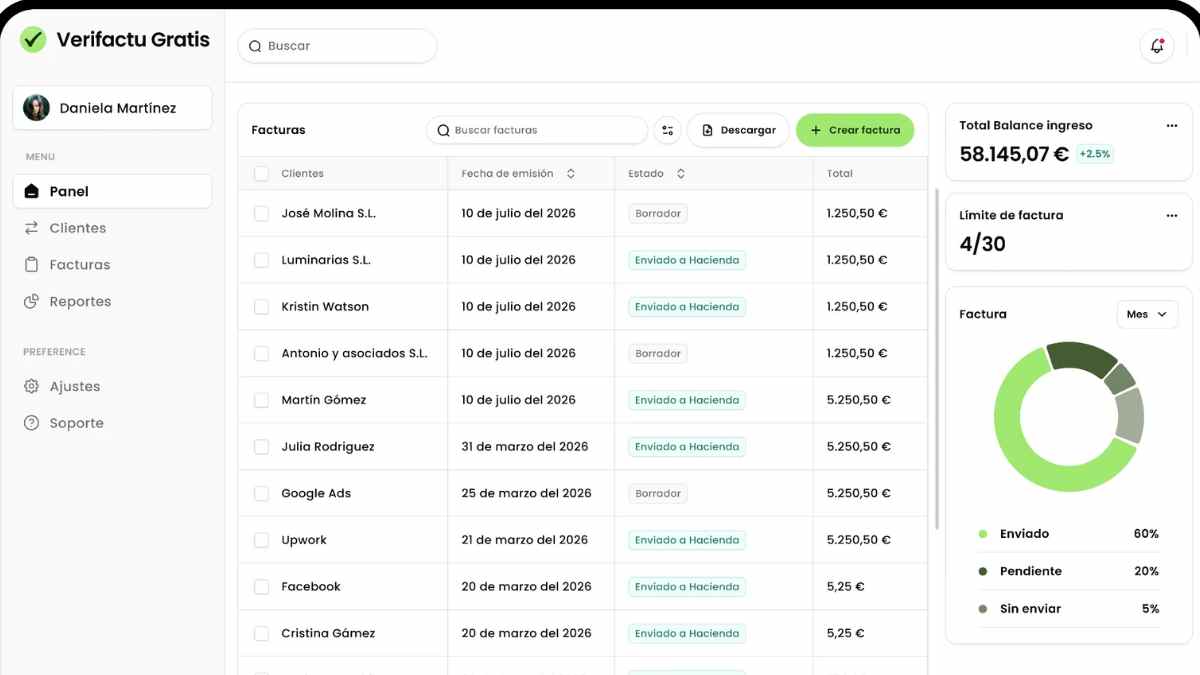
Task: Click Daniela Martinez profile avatar
Action: (x=37, y=108)
